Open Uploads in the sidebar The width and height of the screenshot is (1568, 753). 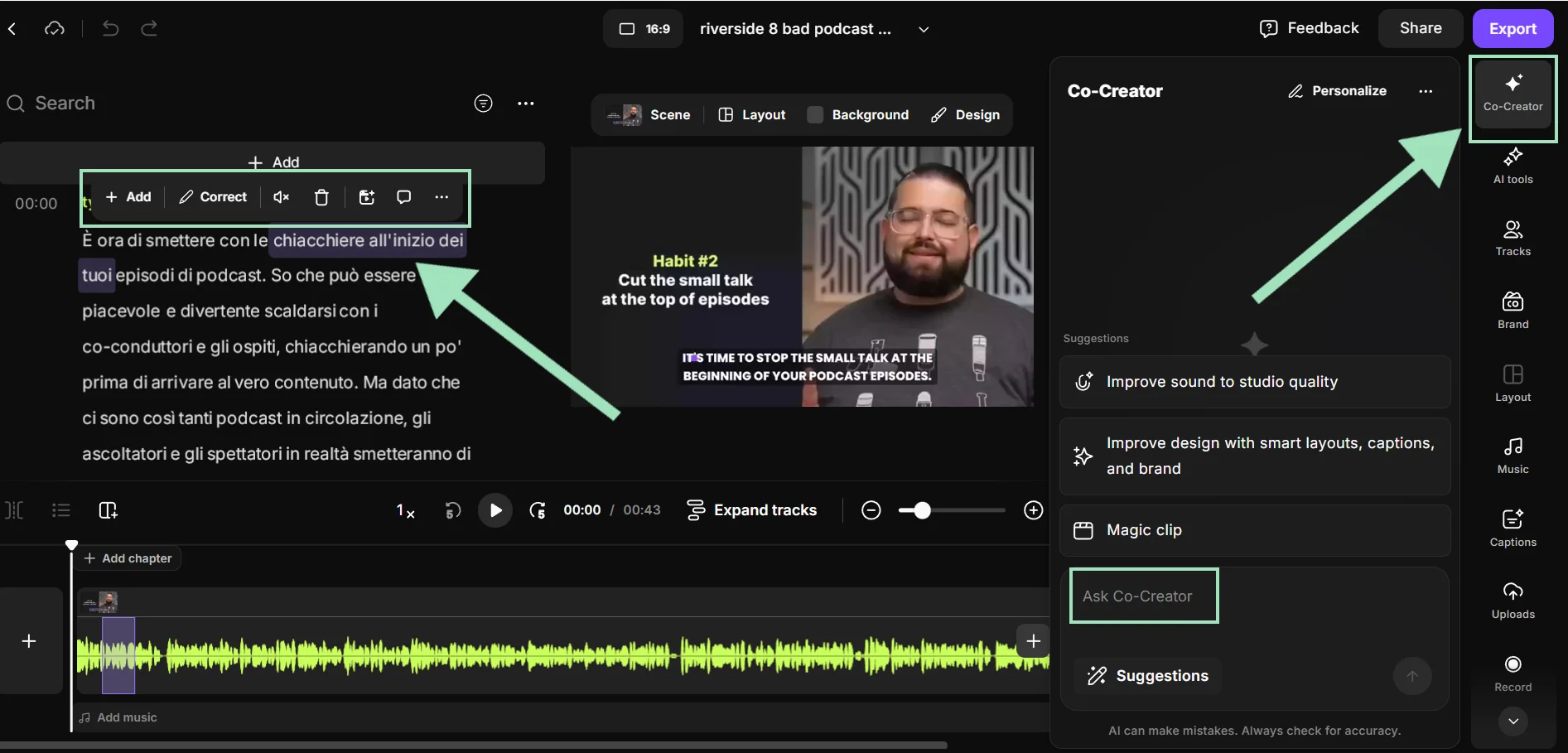tap(1513, 601)
